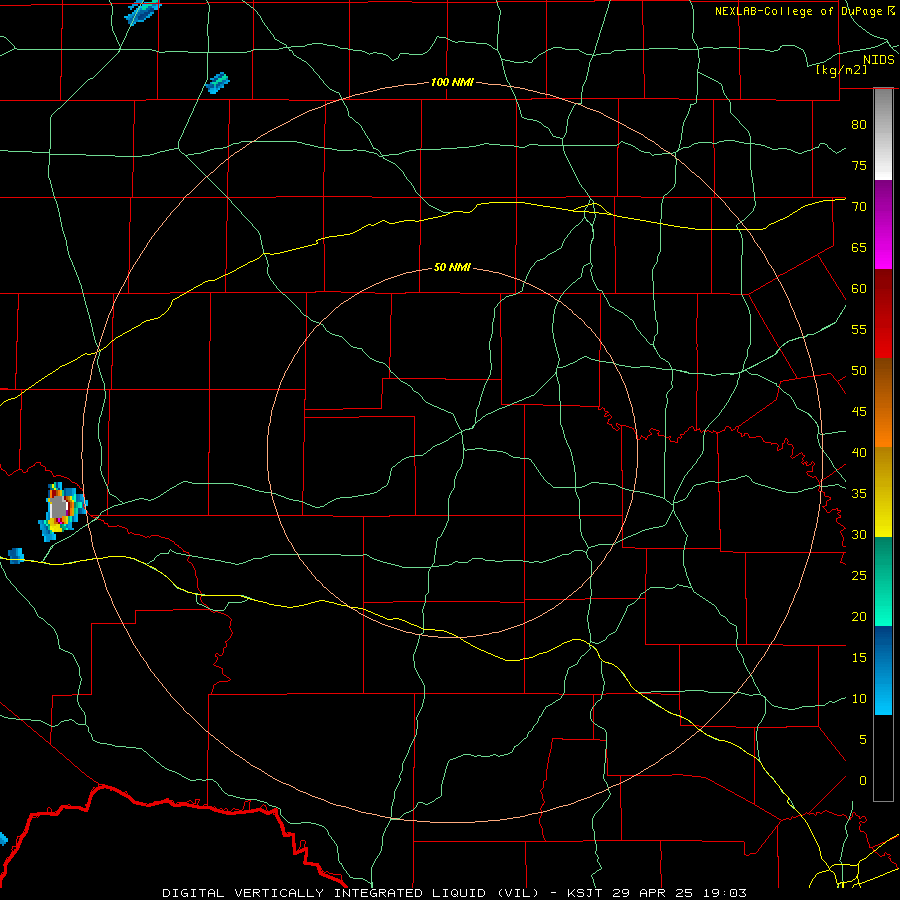Click the legend value 5
Image resolution: width=900 pixels, height=900 pixels.
(x=863, y=740)
